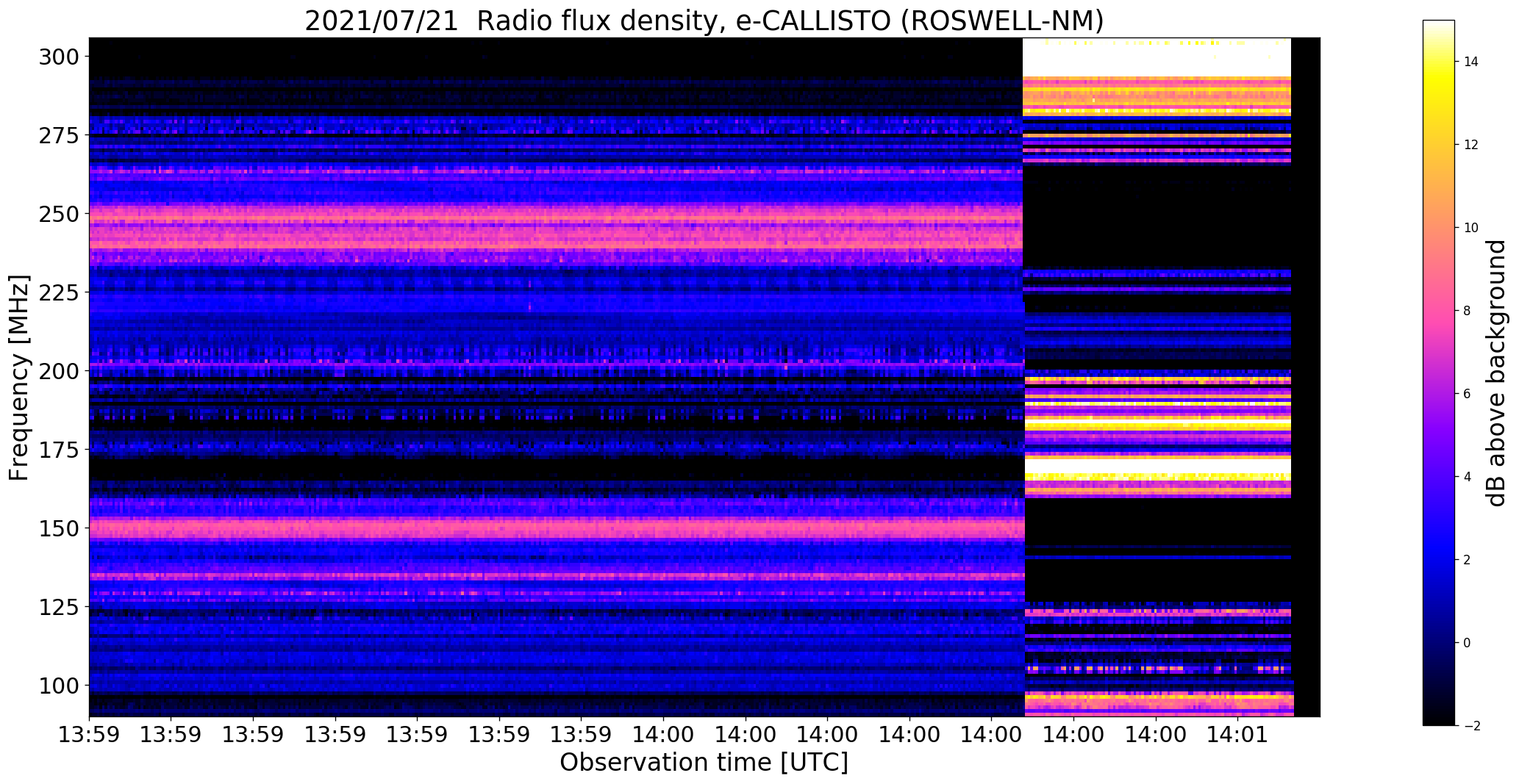Click the colorbar tick value 10
Image resolution: width=1519 pixels, height=784 pixels.
coord(1471,228)
